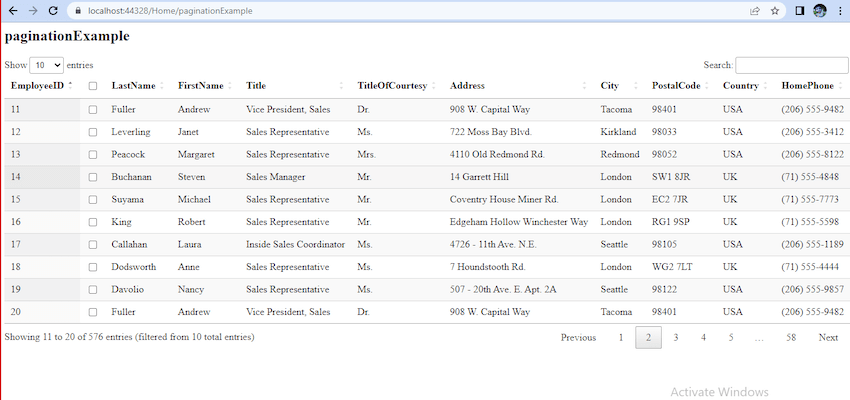Go to pagination page 3
Viewport: 850px width, 400px height.
675,338
